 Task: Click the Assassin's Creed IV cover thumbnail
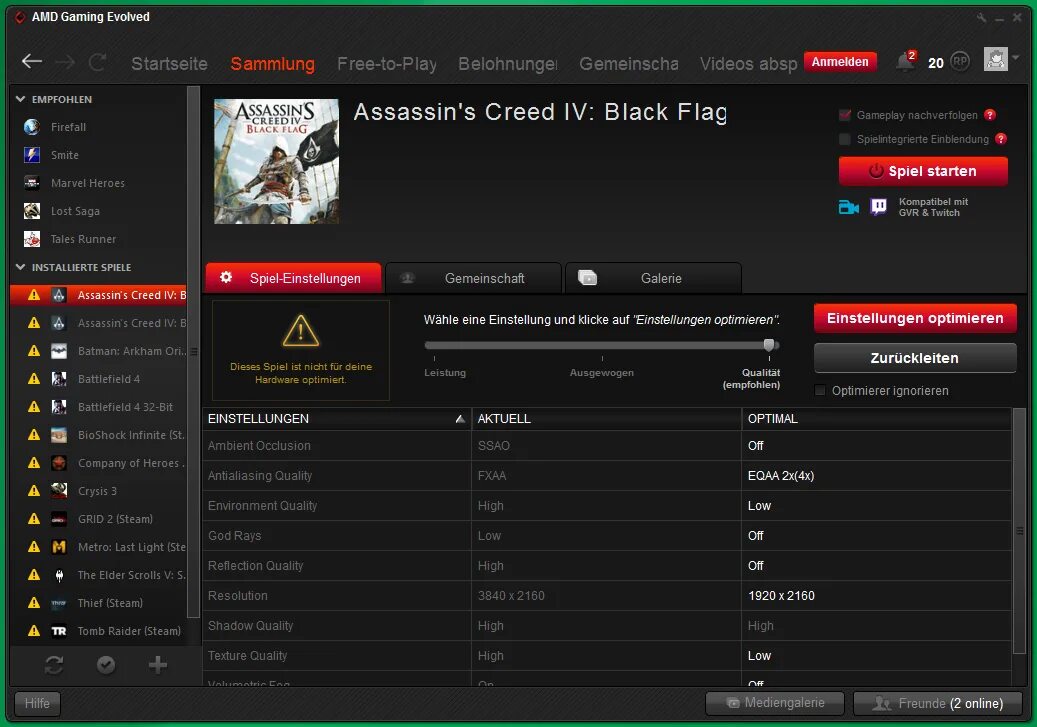(x=276, y=161)
